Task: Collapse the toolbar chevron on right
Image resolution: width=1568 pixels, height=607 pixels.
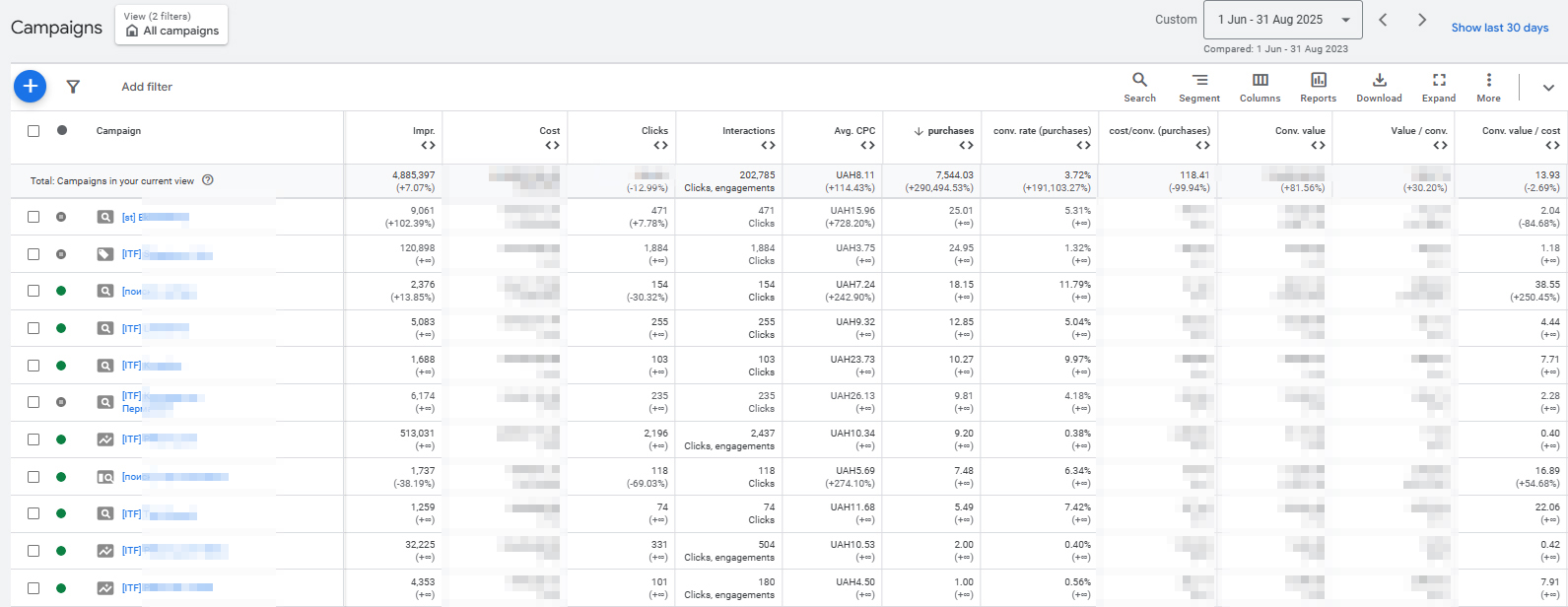Action: [1547, 88]
